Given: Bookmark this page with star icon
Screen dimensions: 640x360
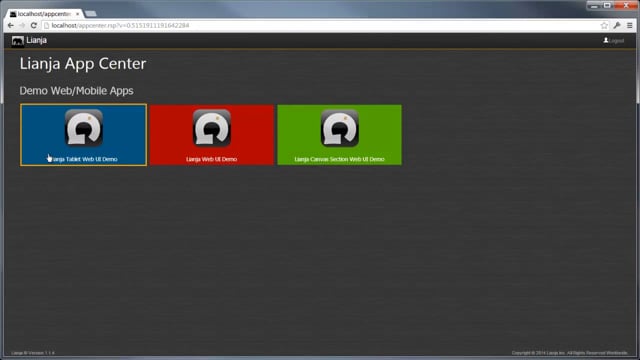Looking at the screenshot, I should [x=604, y=25].
